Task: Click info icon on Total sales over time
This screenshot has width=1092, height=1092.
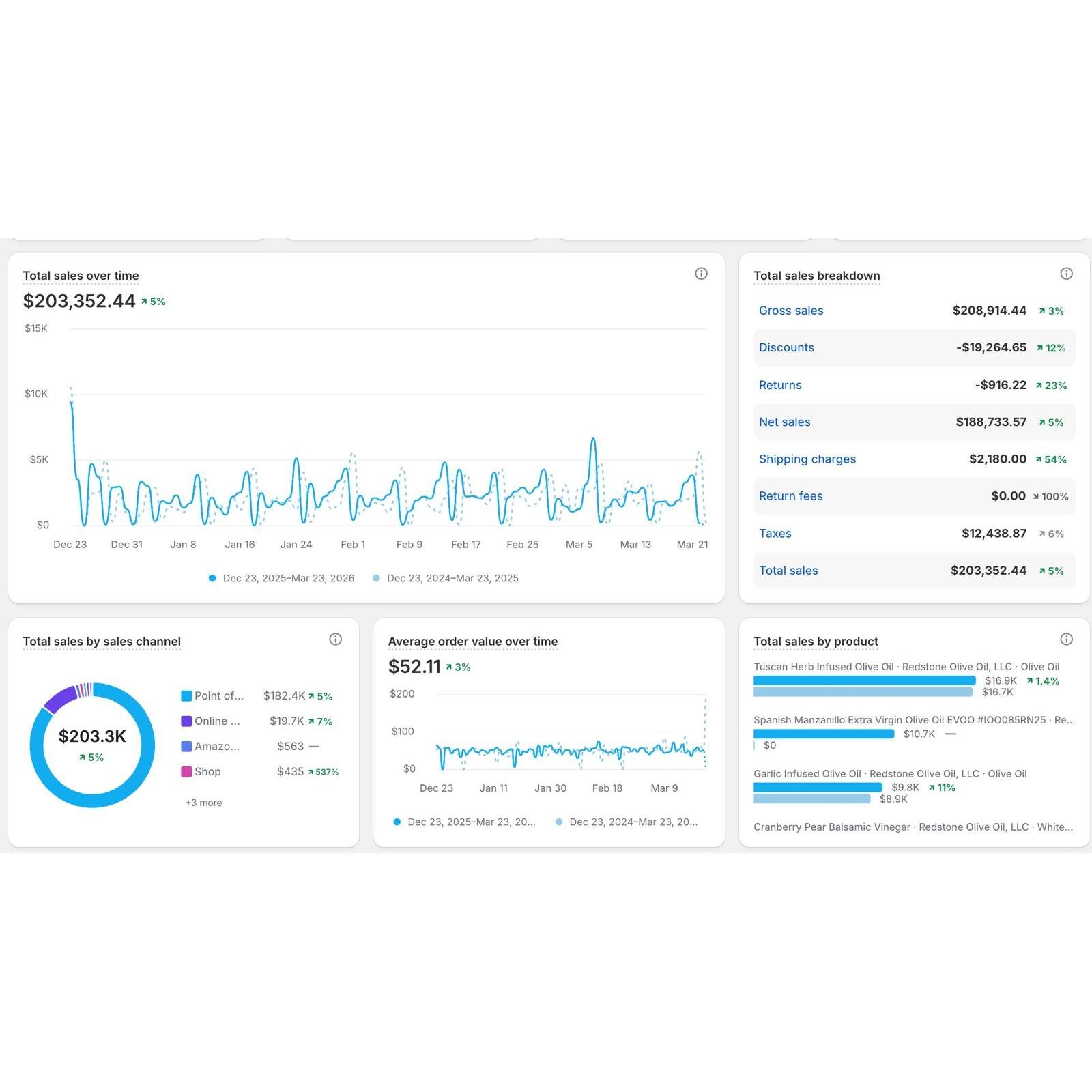Action: coord(701,274)
